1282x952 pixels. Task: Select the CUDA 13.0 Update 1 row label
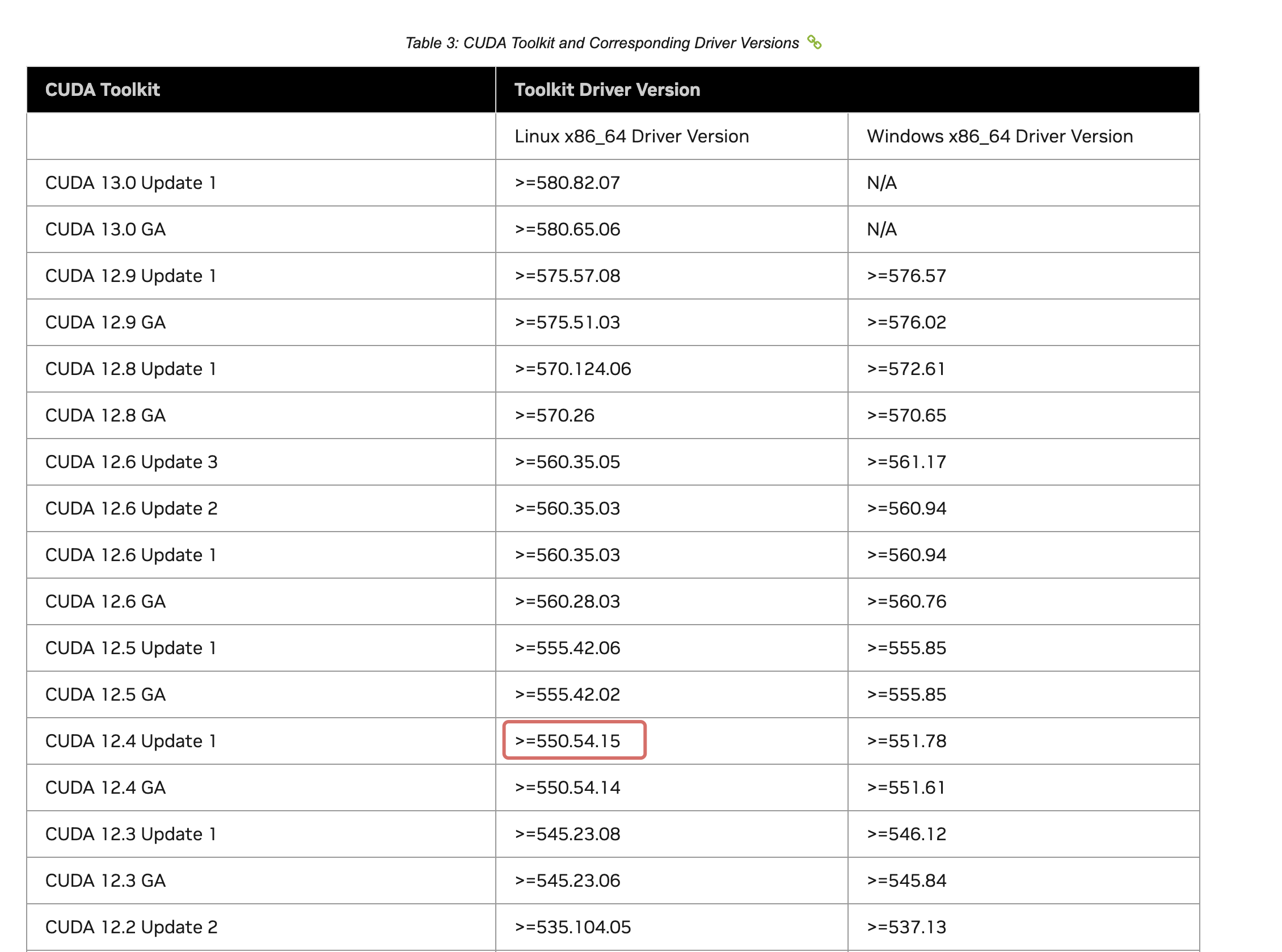tap(131, 183)
